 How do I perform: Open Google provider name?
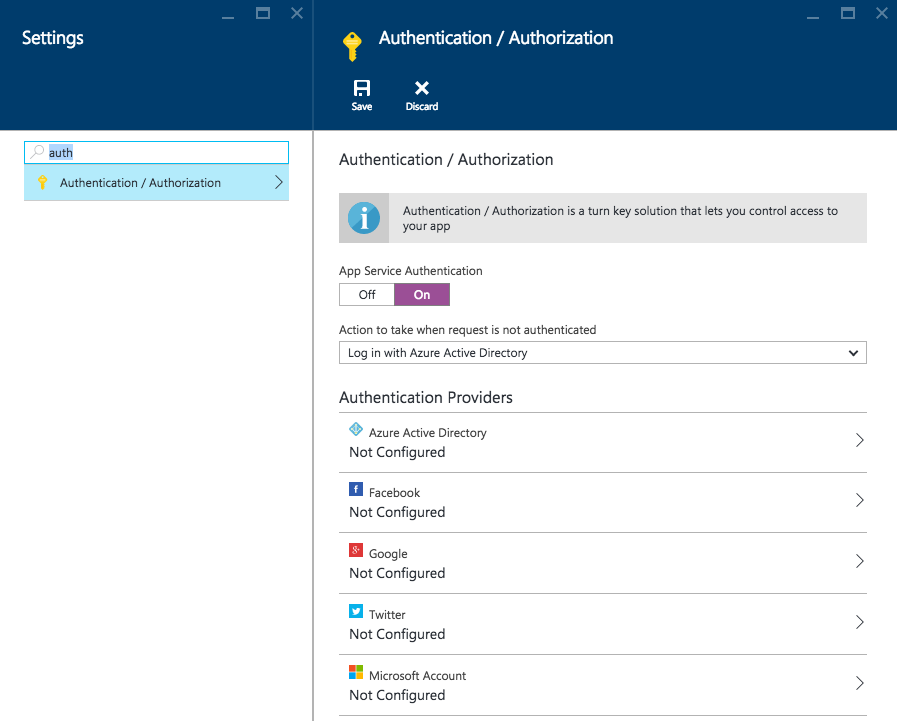[x=388, y=553]
